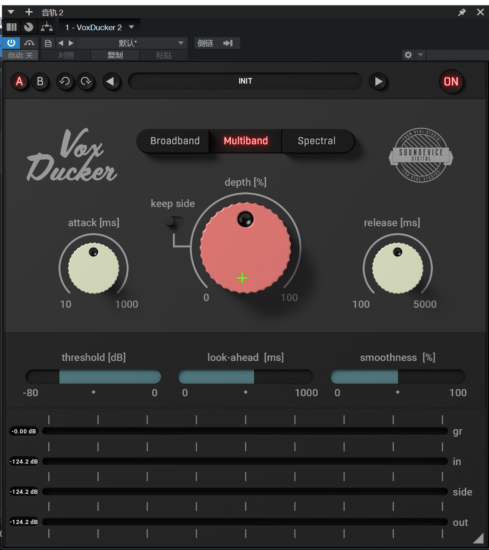Image resolution: width=489 pixels, height=550 pixels.
Task: Toggle the red ON bypass button
Action: click(451, 82)
